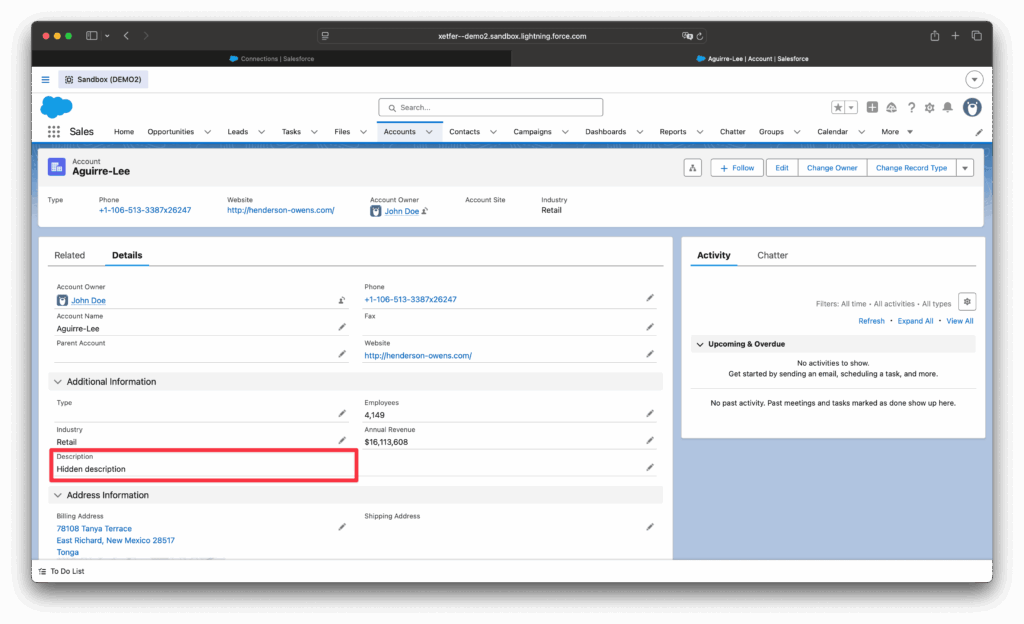Toggle the Safari sidebar button
Viewport: 1024px width, 624px height.
point(92,36)
